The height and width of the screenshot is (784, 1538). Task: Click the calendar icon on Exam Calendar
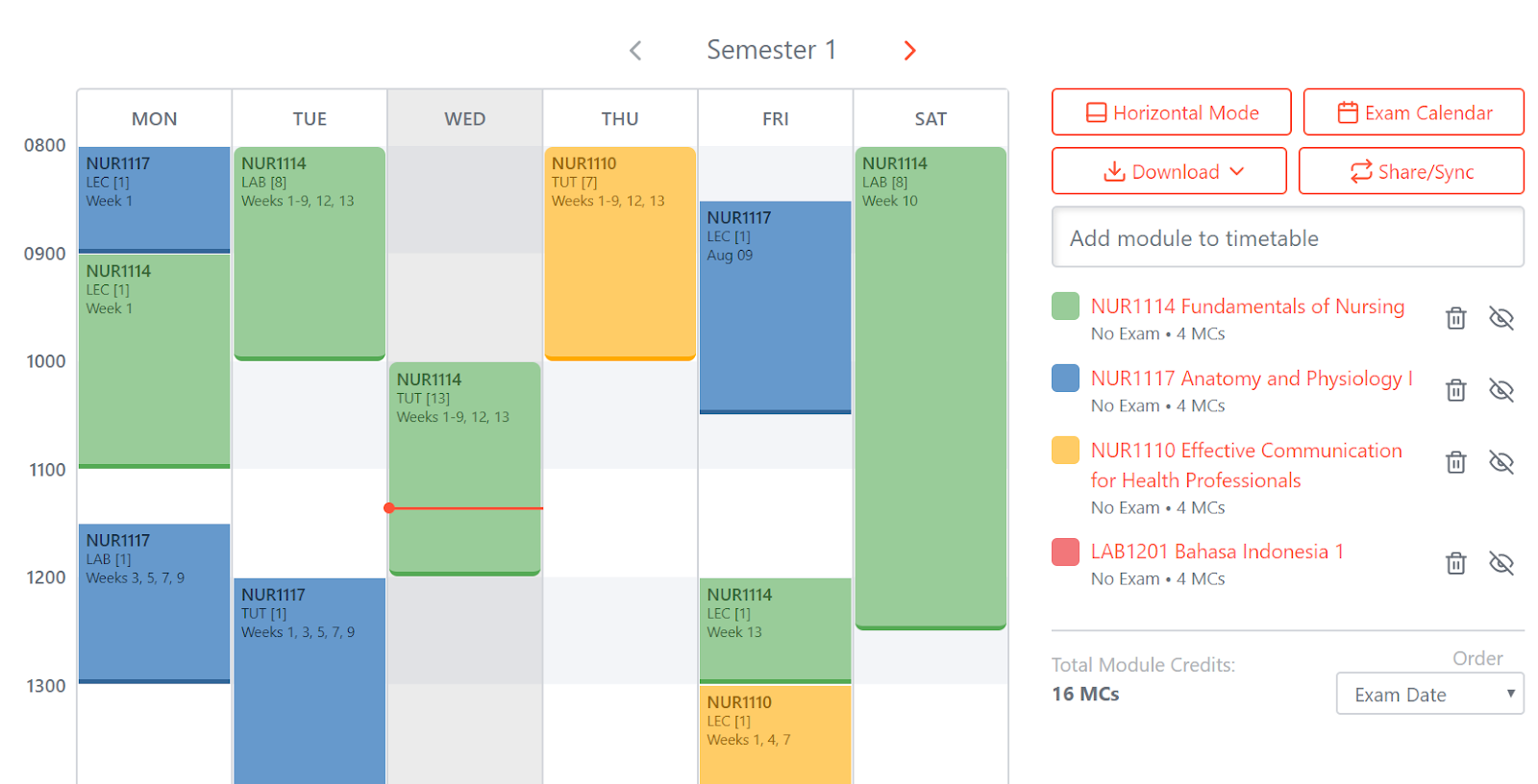[x=1349, y=112]
